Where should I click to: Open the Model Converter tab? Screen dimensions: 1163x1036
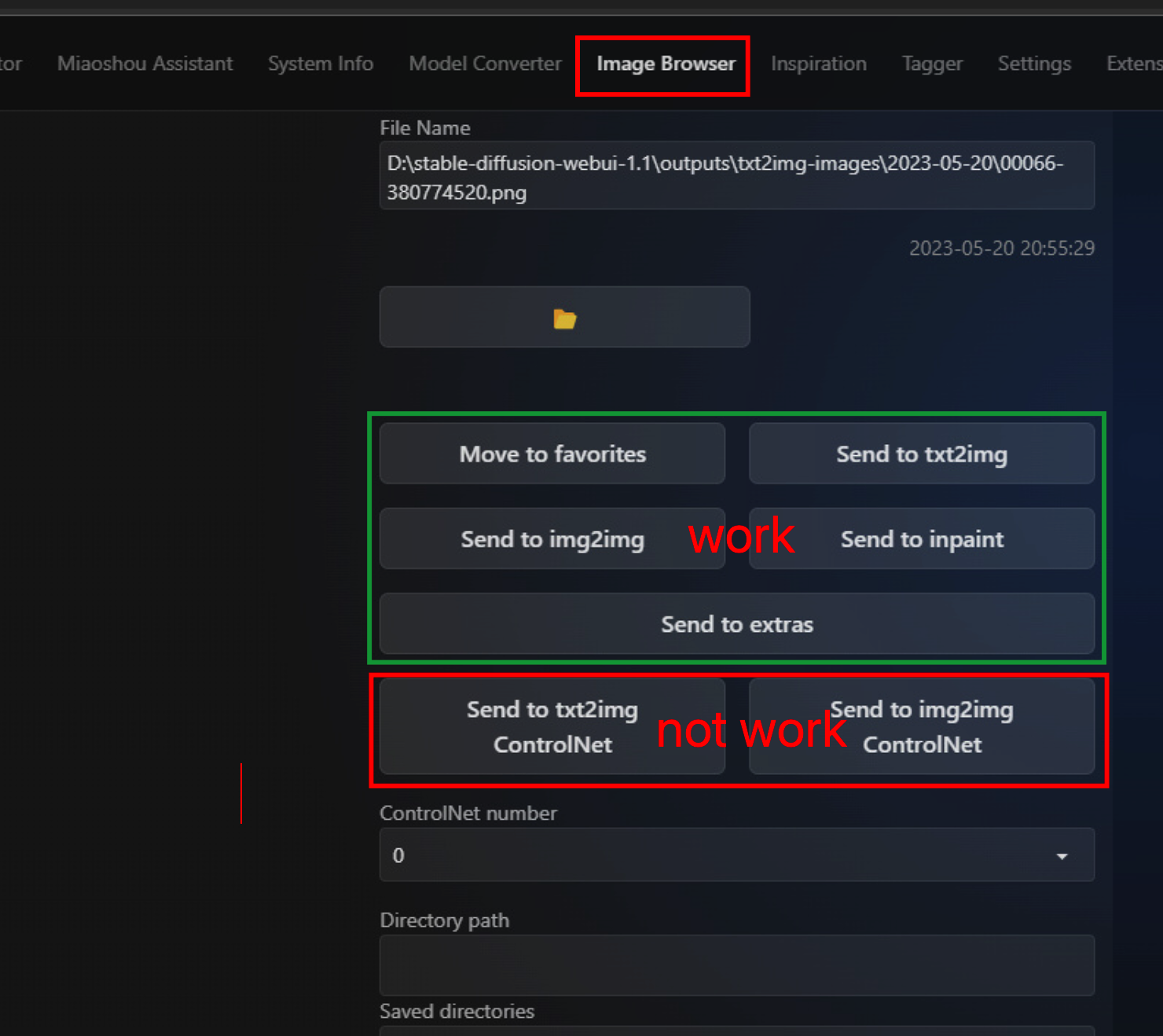click(x=484, y=64)
